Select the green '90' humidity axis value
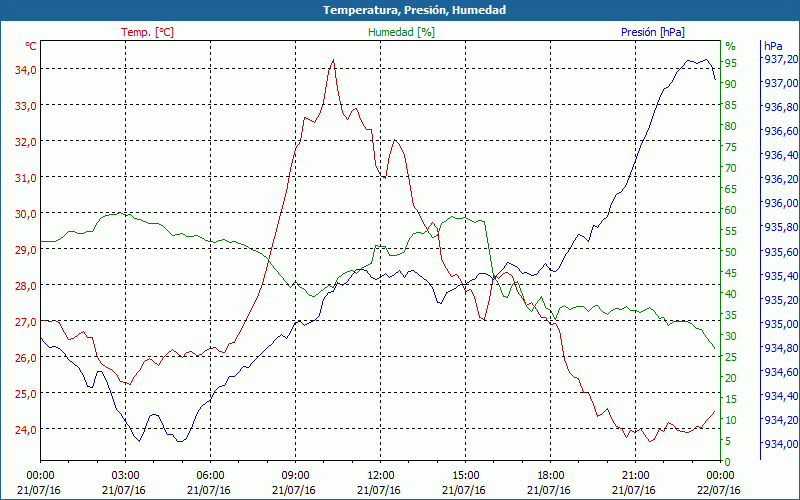800x500 pixels. [731, 84]
